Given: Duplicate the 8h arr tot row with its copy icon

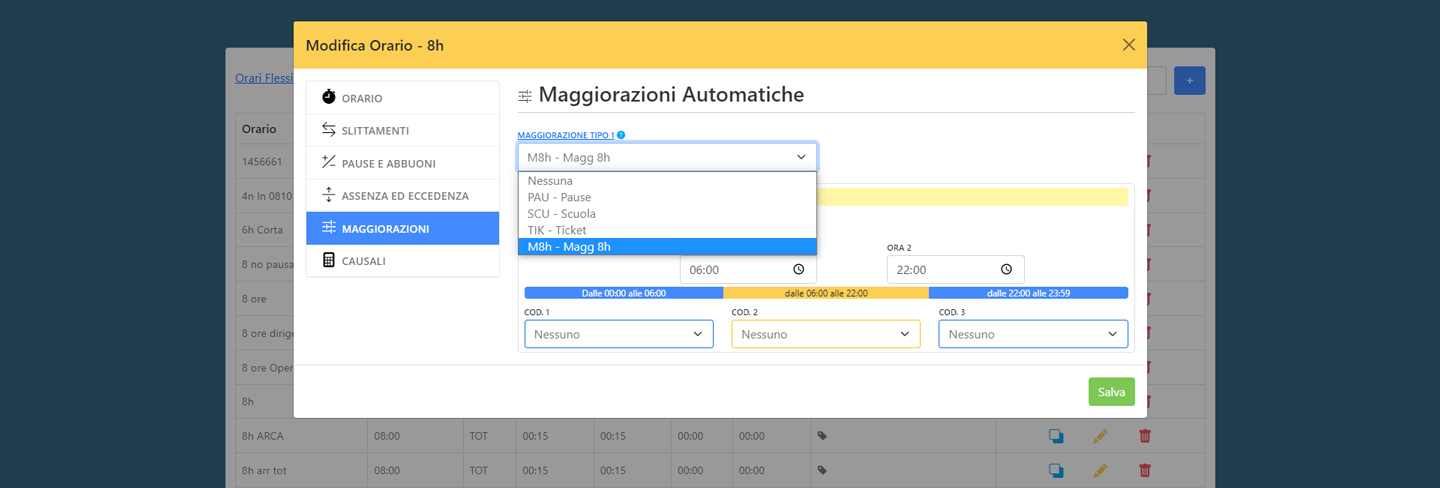Looking at the screenshot, I should [1056, 470].
